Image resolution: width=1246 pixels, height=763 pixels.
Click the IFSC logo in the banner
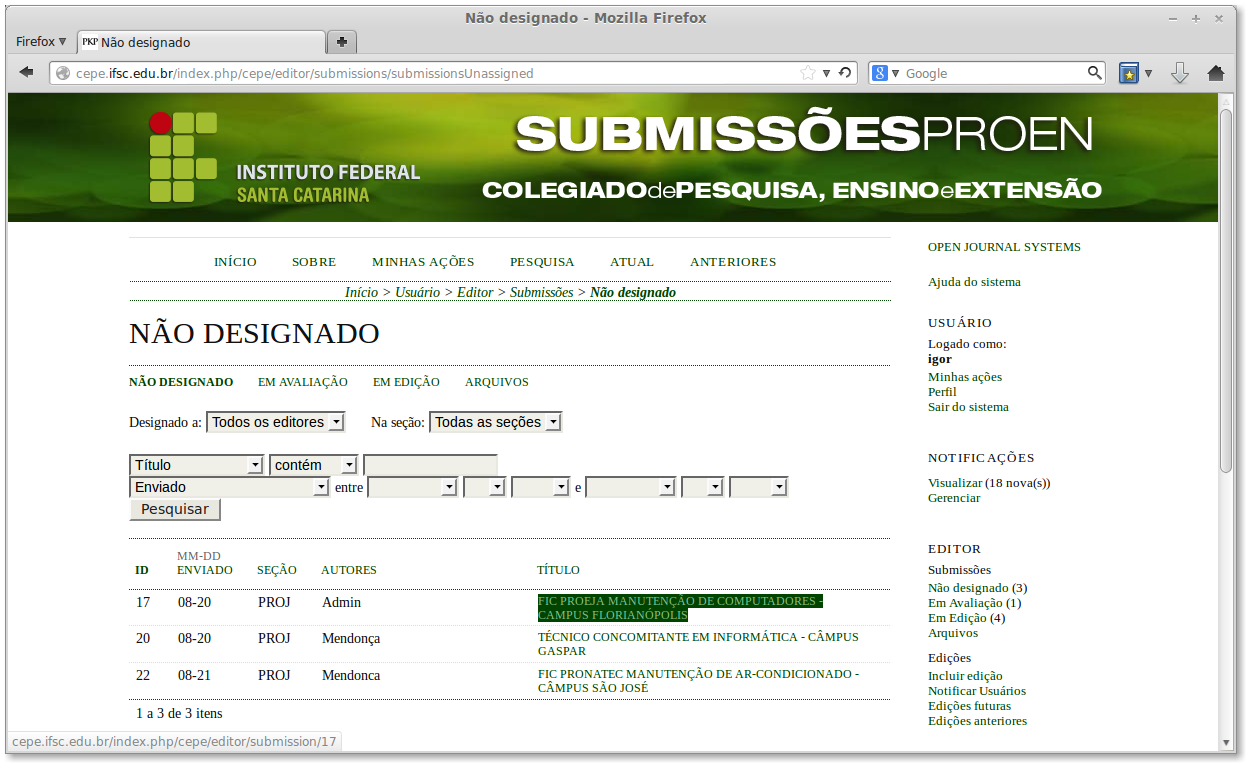[183, 157]
